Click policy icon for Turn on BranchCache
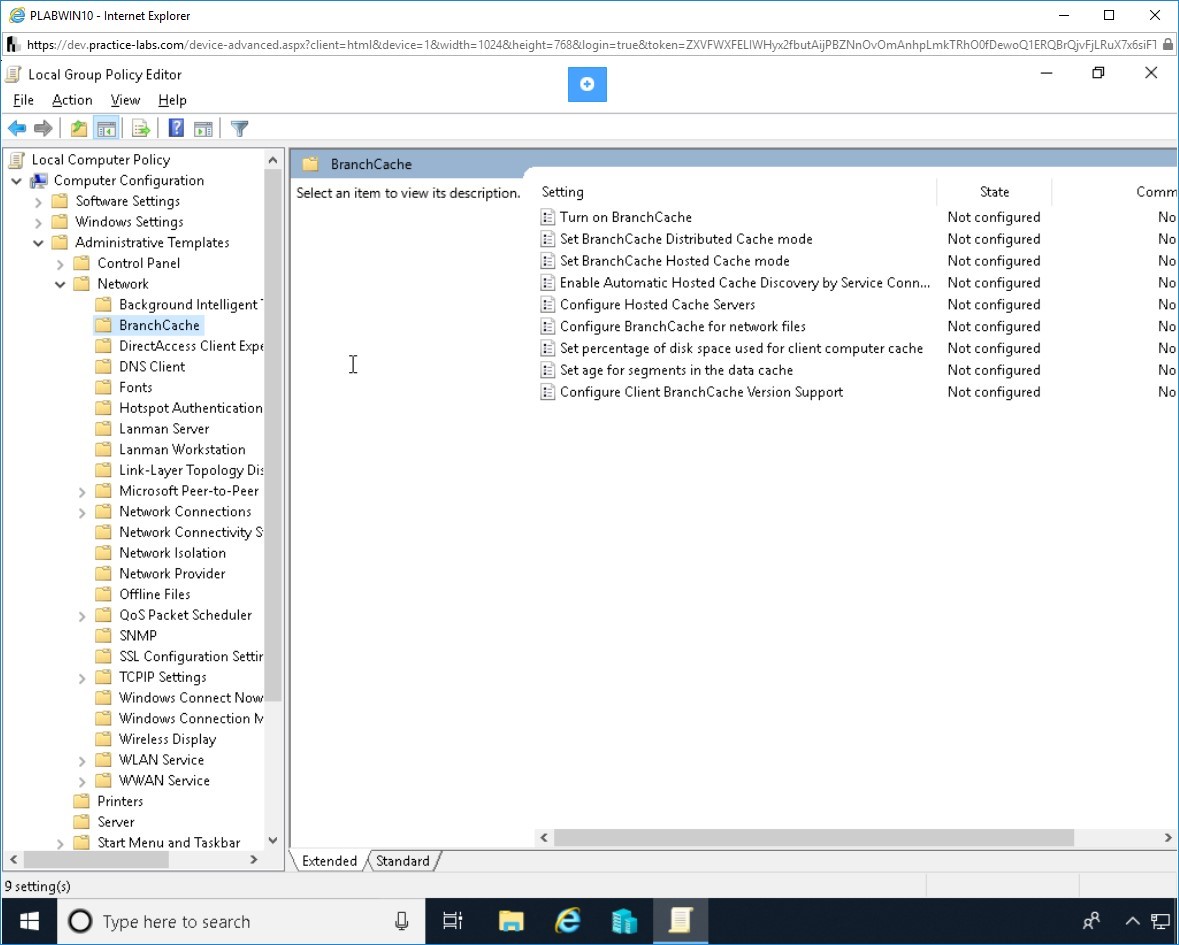 [548, 217]
